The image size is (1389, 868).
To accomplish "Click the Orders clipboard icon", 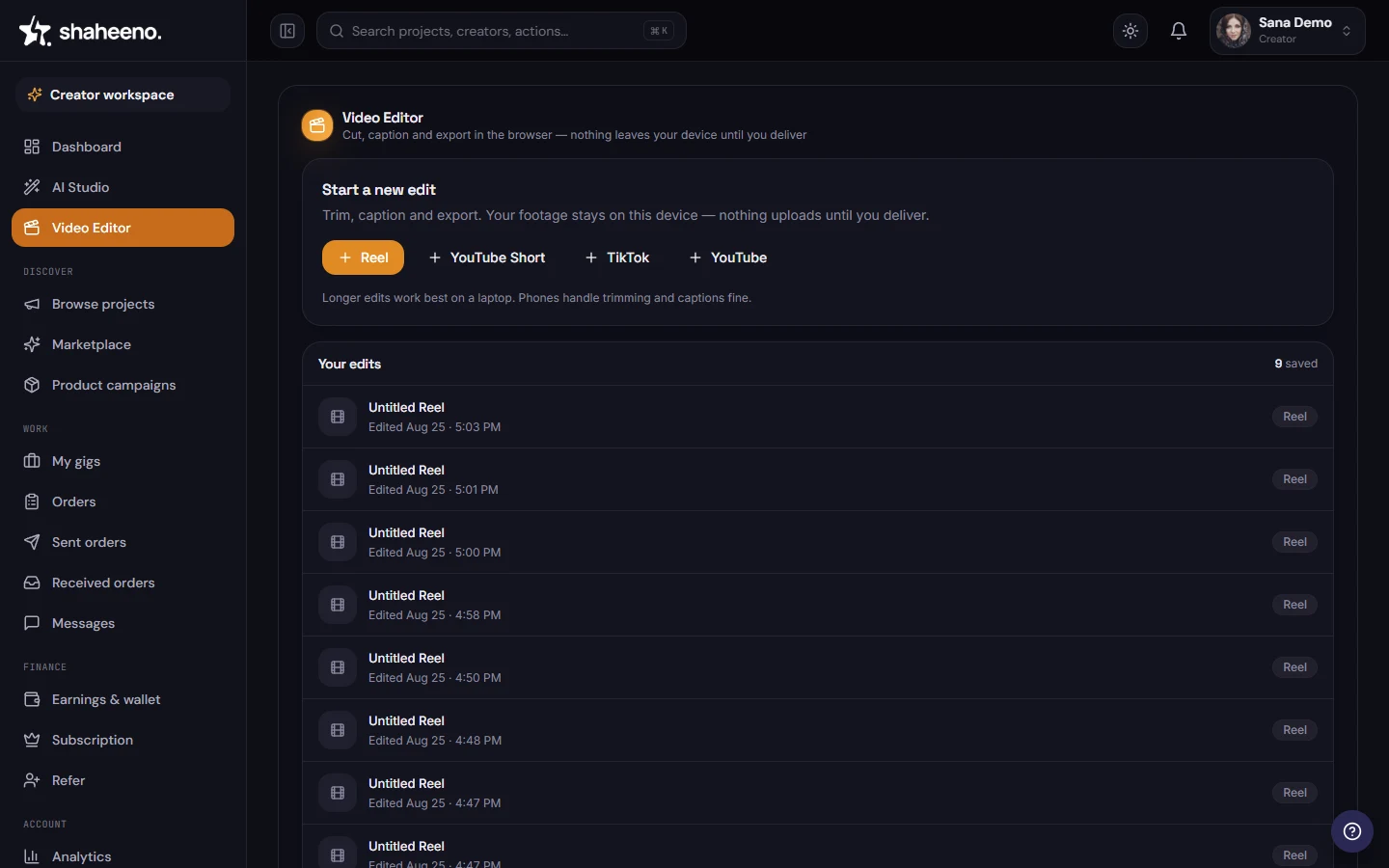I will [x=32, y=502].
